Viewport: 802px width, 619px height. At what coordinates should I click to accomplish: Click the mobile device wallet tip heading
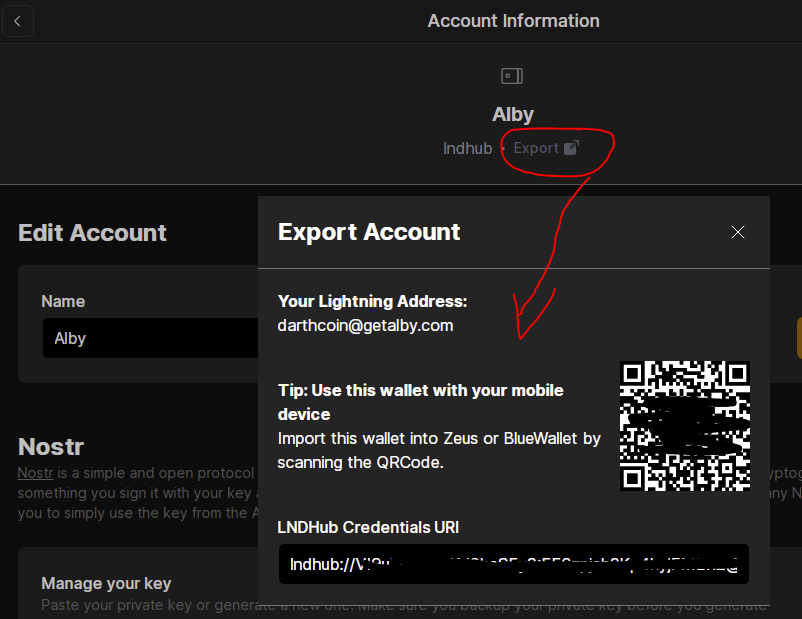(420, 402)
